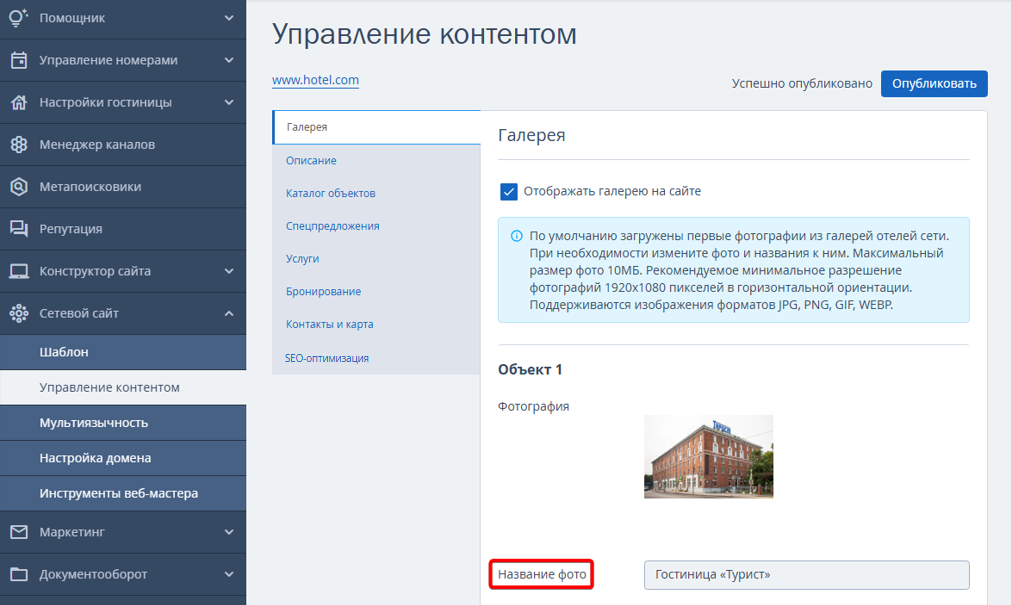Click the chat bubbles icon for Репутация

19,228
